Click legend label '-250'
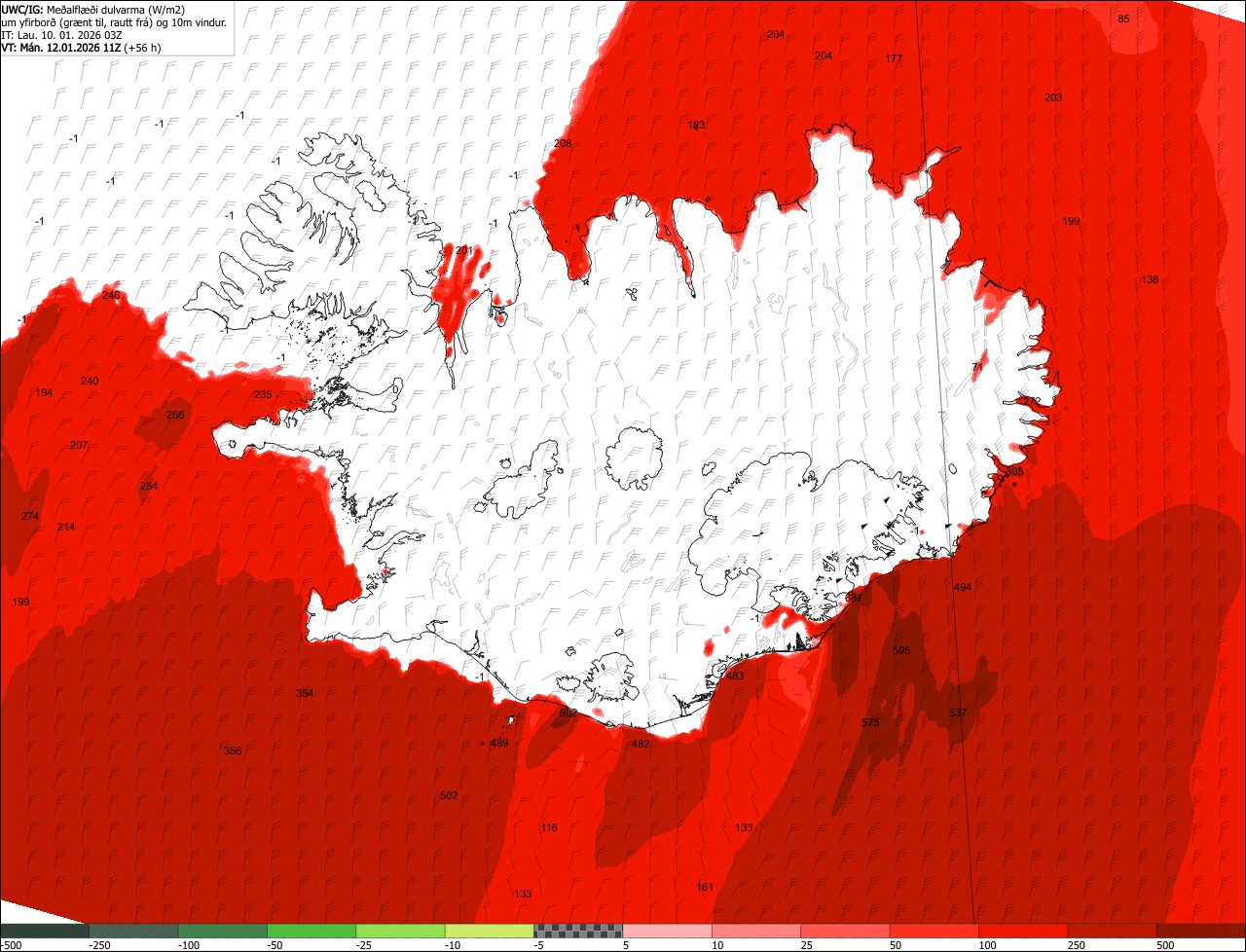This screenshot has width=1246, height=952. tap(98, 945)
